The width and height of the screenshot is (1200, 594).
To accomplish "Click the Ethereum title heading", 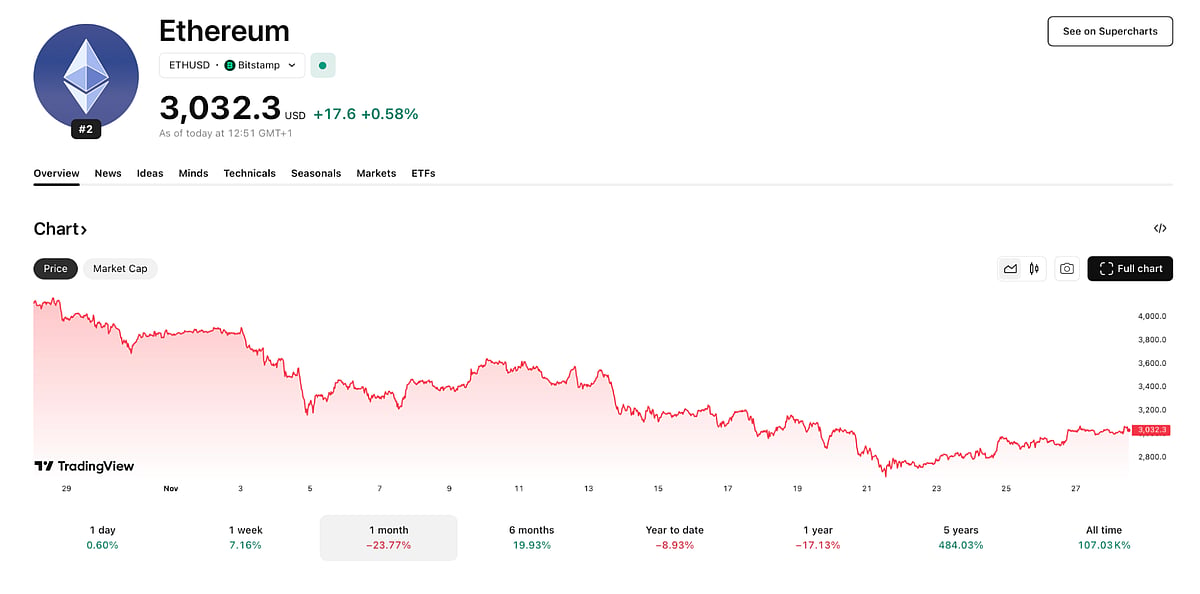I will 224,30.
